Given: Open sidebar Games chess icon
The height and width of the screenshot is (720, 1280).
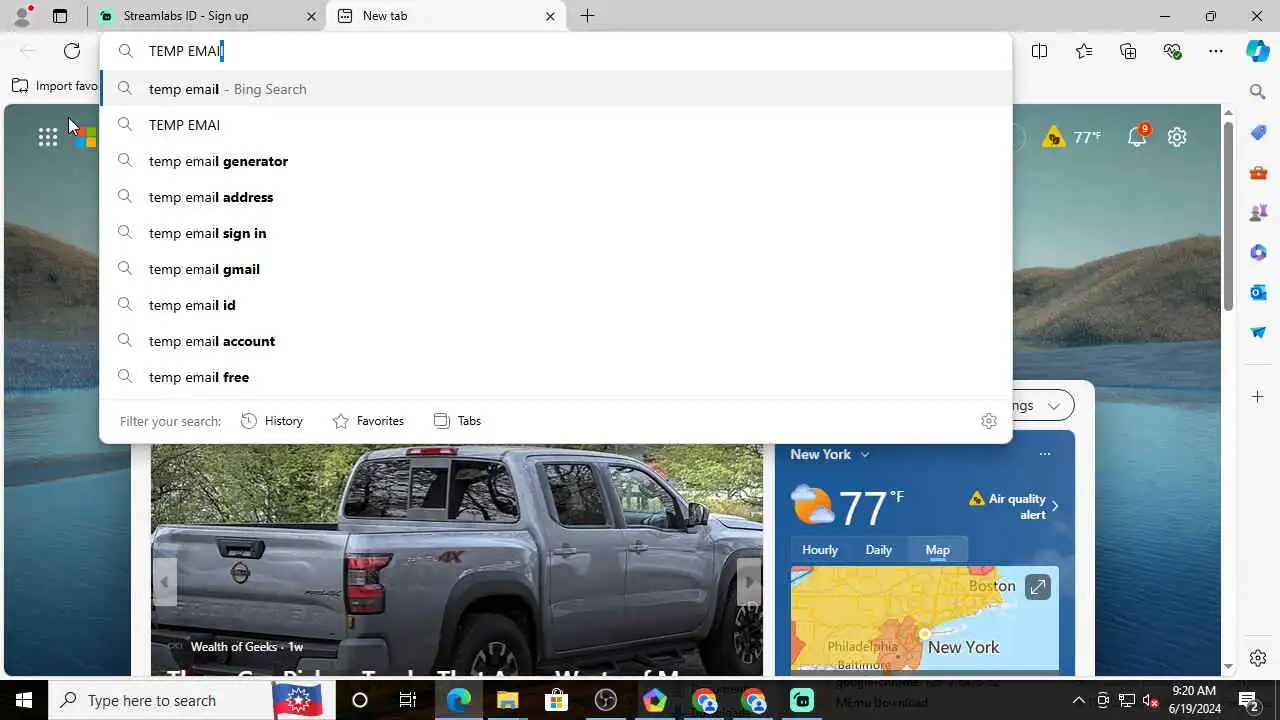Looking at the screenshot, I should [x=1258, y=212].
